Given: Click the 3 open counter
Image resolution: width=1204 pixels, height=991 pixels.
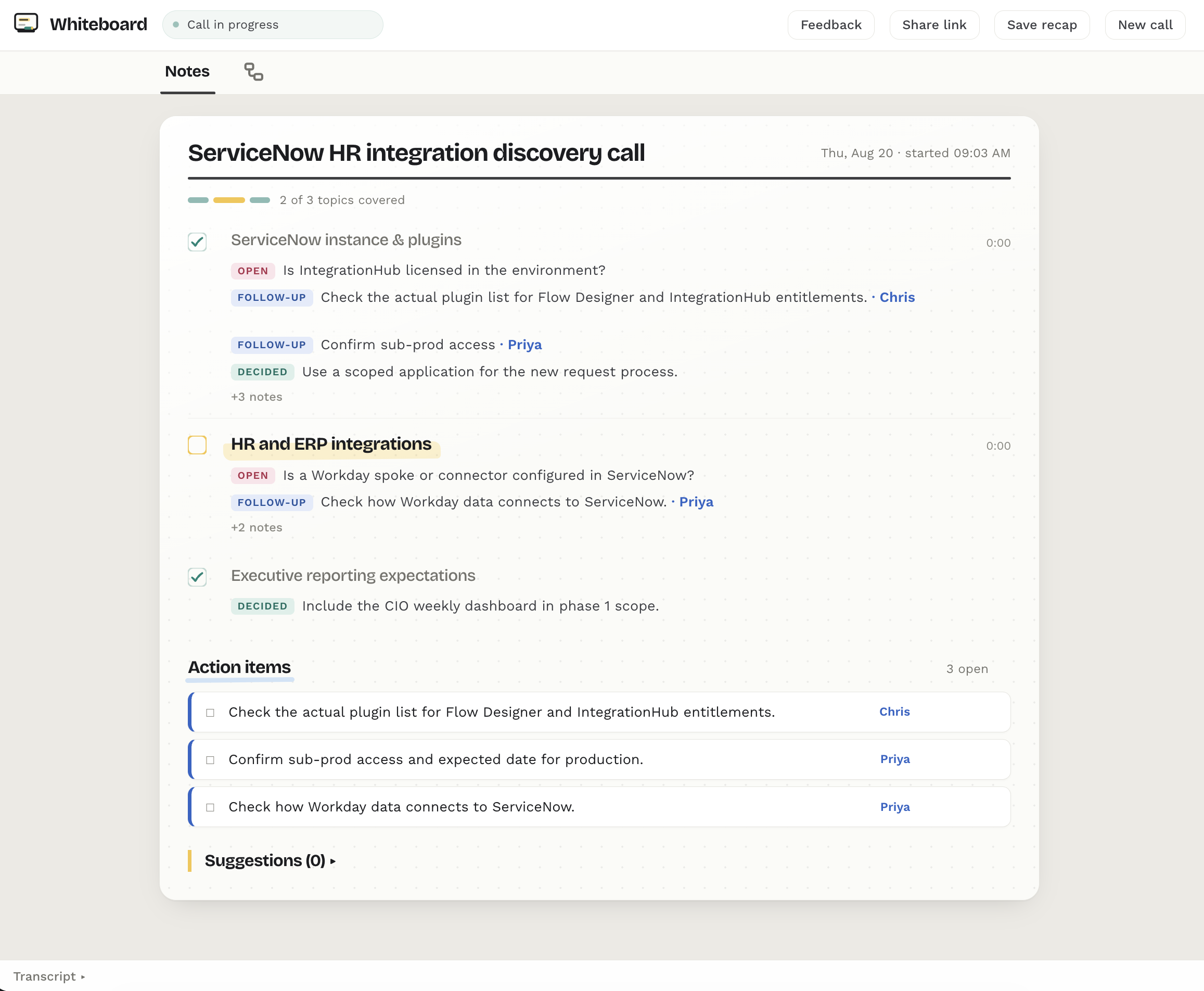Looking at the screenshot, I should (x=967, y=668).
